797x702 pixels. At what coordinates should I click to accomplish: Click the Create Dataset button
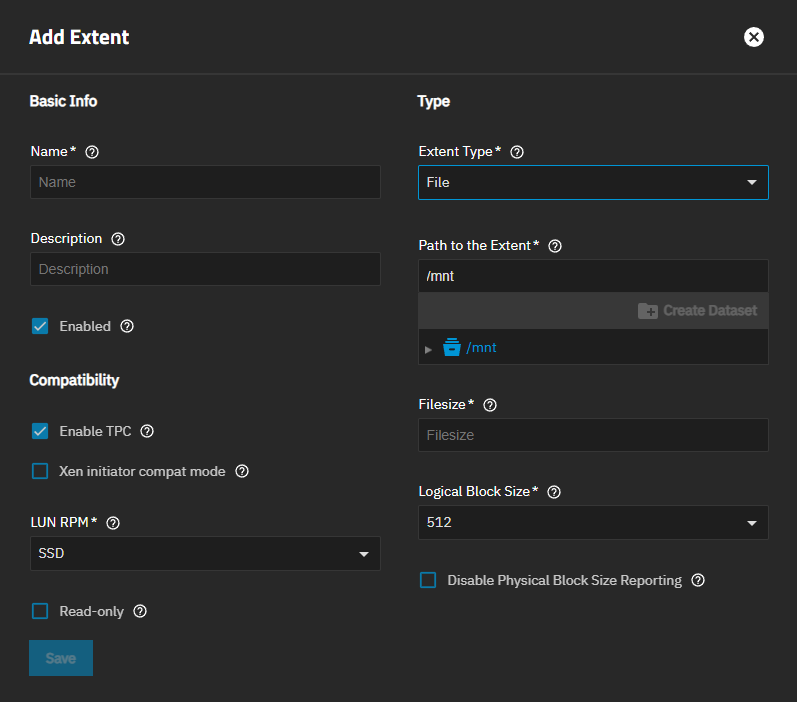(697, 311)
